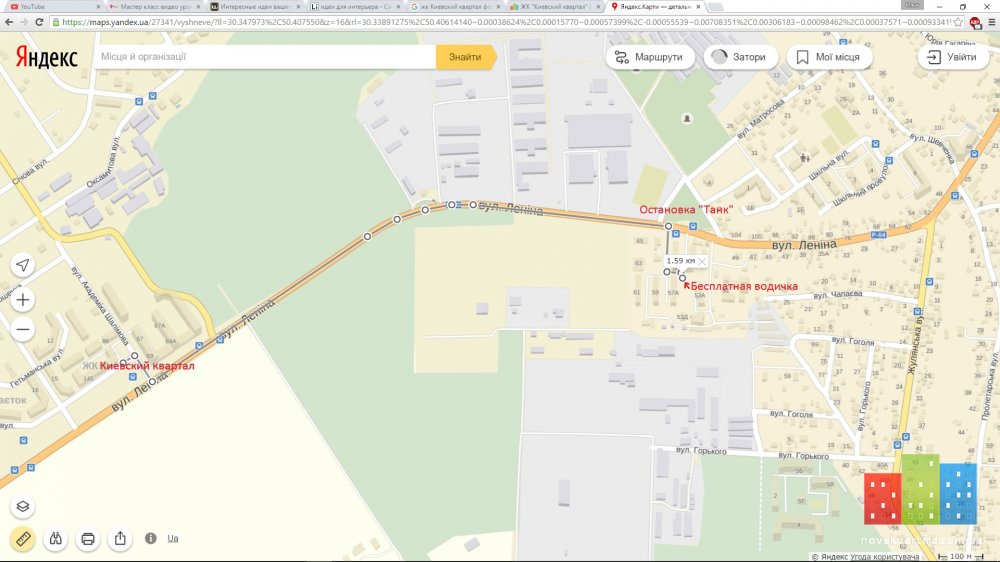Screen dimensions: 1000x562
Task: Open Мої місця bookmarks
Action: 828,57
